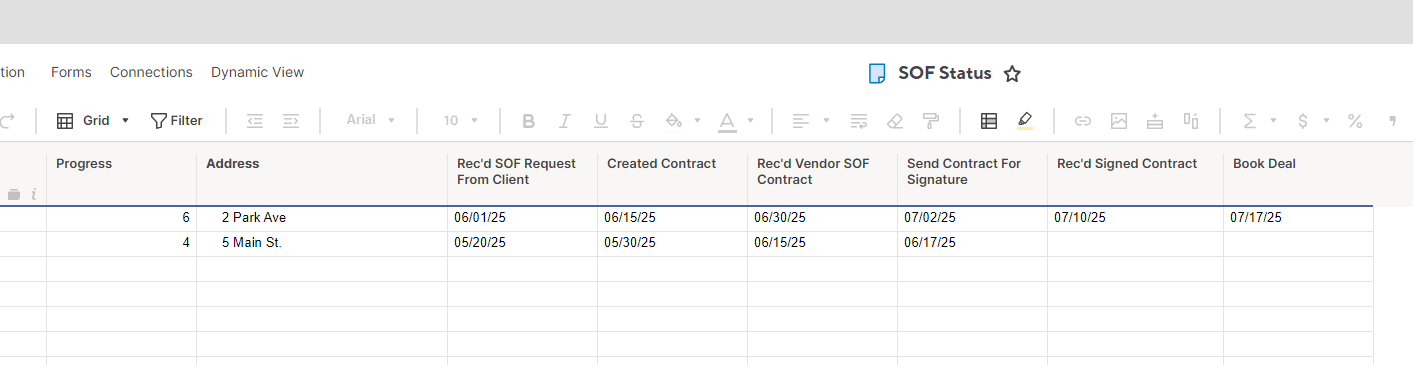Toggle bold formatting in toolbar

coord(529,121)
